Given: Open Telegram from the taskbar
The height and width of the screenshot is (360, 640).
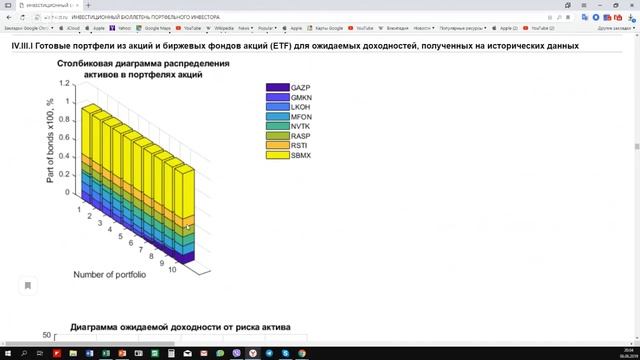Looking at the screenshot, I should pyautogui.click(x=269, y=353).
